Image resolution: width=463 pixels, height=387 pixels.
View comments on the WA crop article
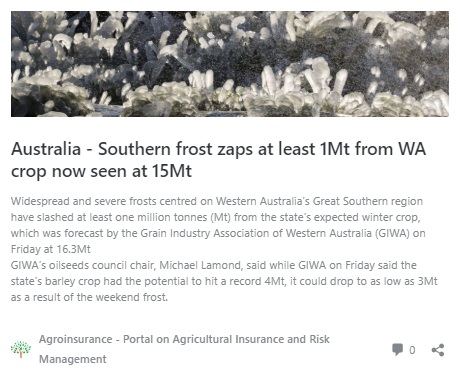pyautogui.click(x=397, y=350)
